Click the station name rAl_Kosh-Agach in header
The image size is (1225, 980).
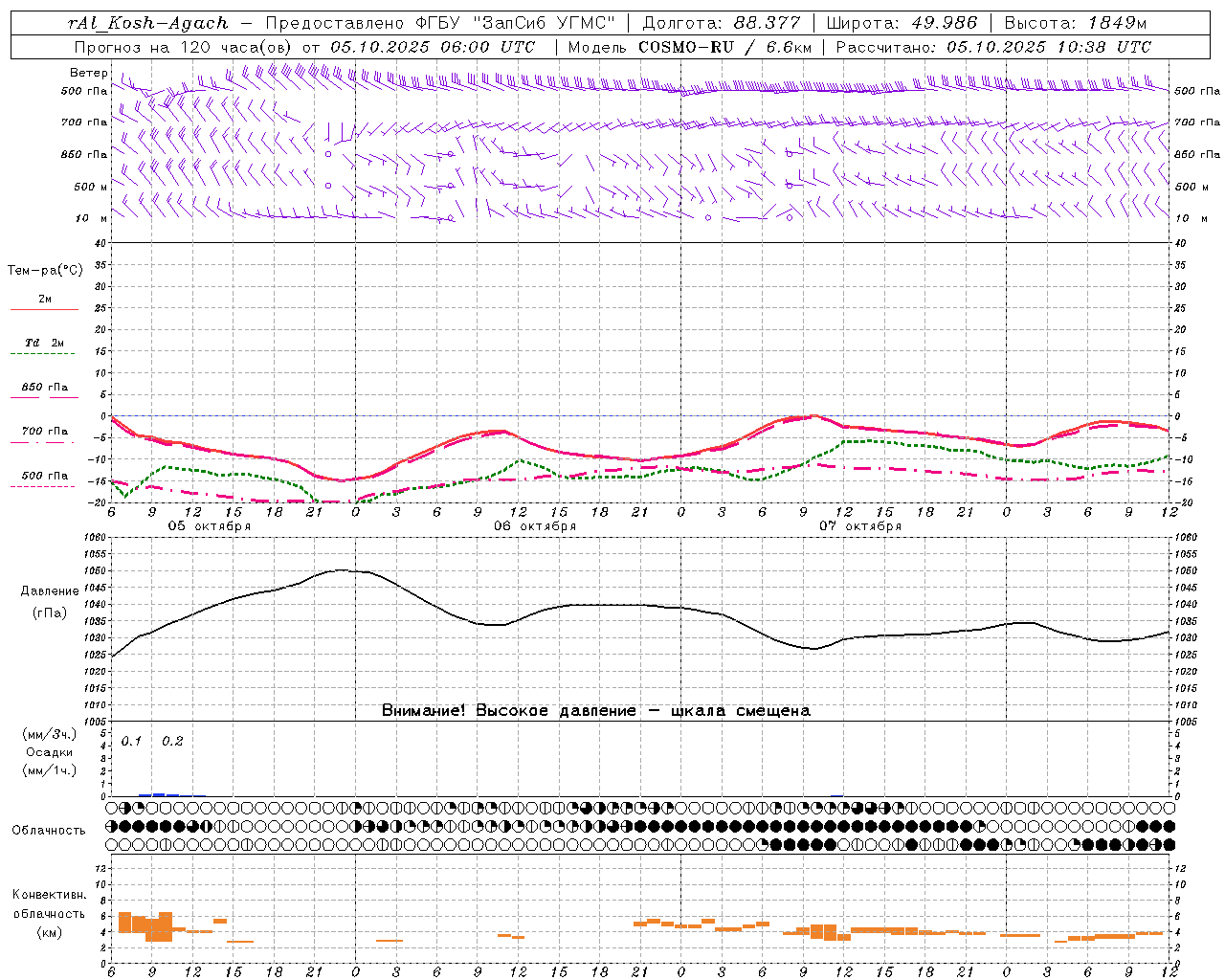tap(148, 23)
